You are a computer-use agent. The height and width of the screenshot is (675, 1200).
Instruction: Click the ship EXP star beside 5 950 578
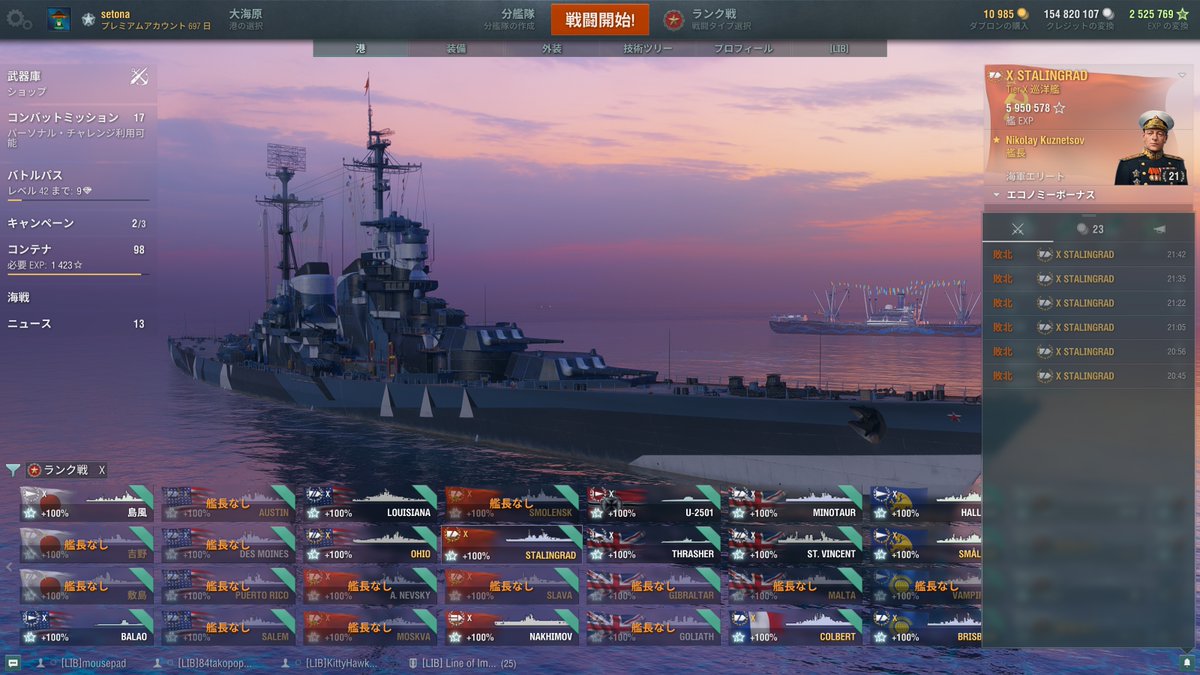click(1060, 108)
